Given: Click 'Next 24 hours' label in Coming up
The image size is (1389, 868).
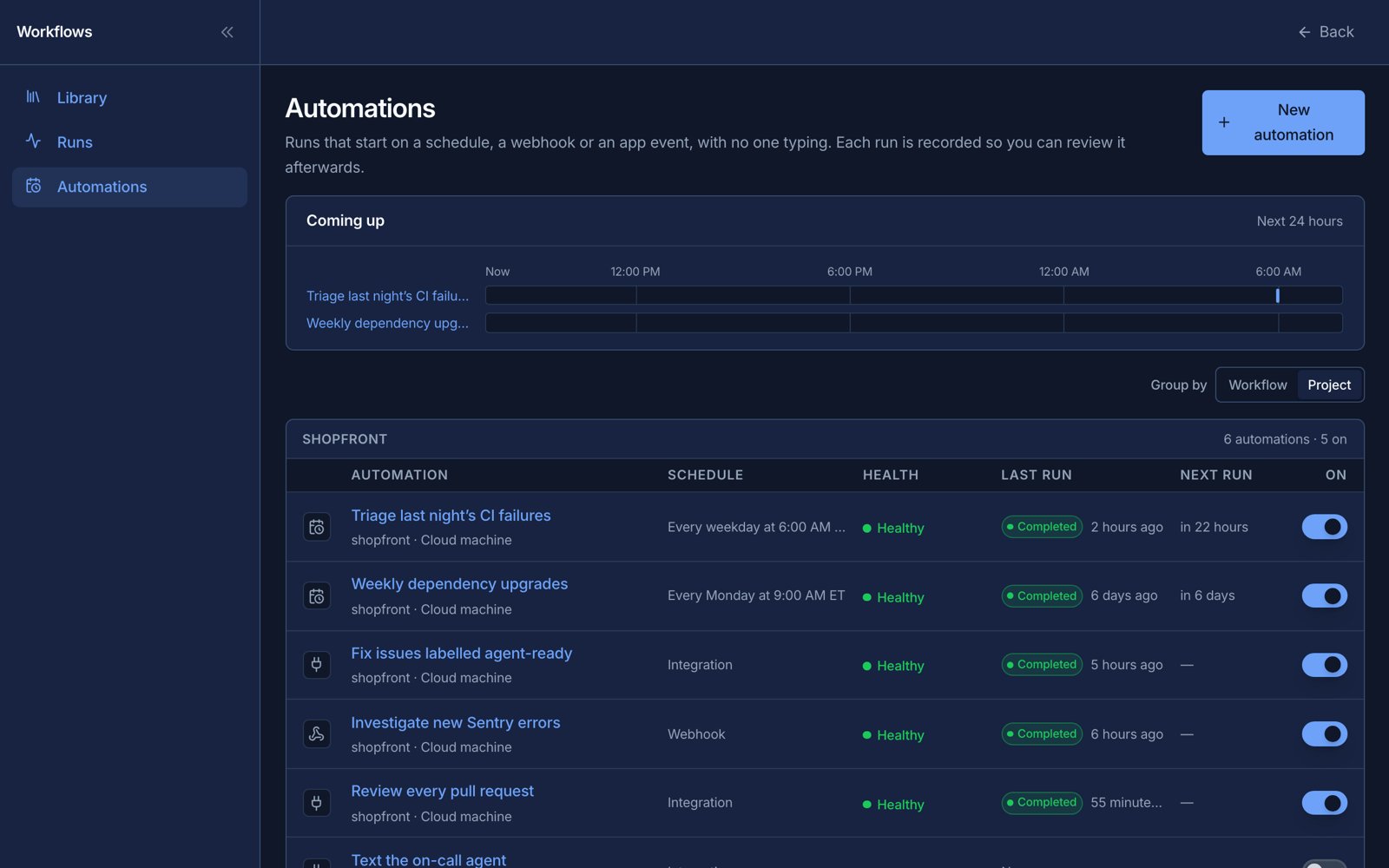Looking at the screenshot, I should point(1300,221).
